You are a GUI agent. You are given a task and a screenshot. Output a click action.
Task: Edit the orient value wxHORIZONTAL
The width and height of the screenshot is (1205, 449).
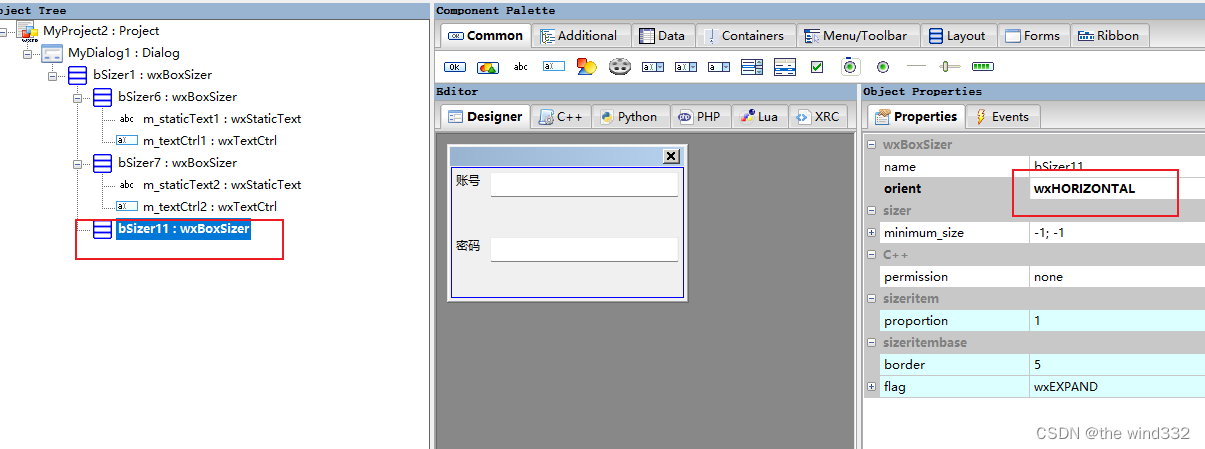tap(1117, 188)
